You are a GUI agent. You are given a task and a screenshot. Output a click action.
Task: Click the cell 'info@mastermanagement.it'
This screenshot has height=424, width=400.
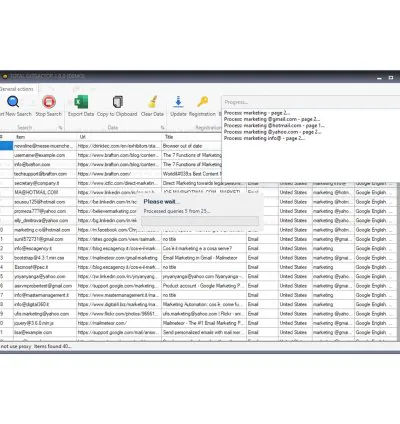45,295
